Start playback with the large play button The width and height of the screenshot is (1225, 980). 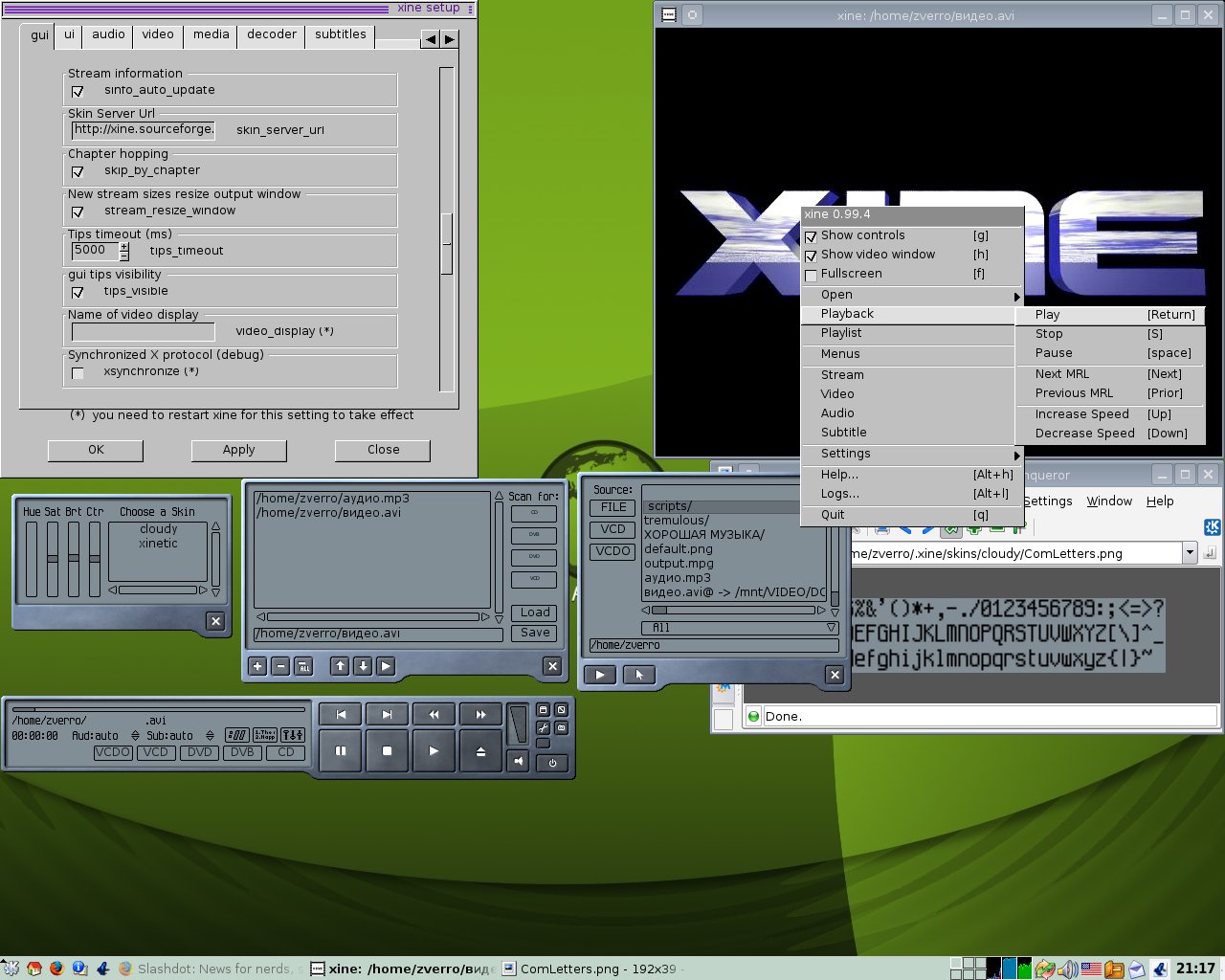click(x=434, y=751)
